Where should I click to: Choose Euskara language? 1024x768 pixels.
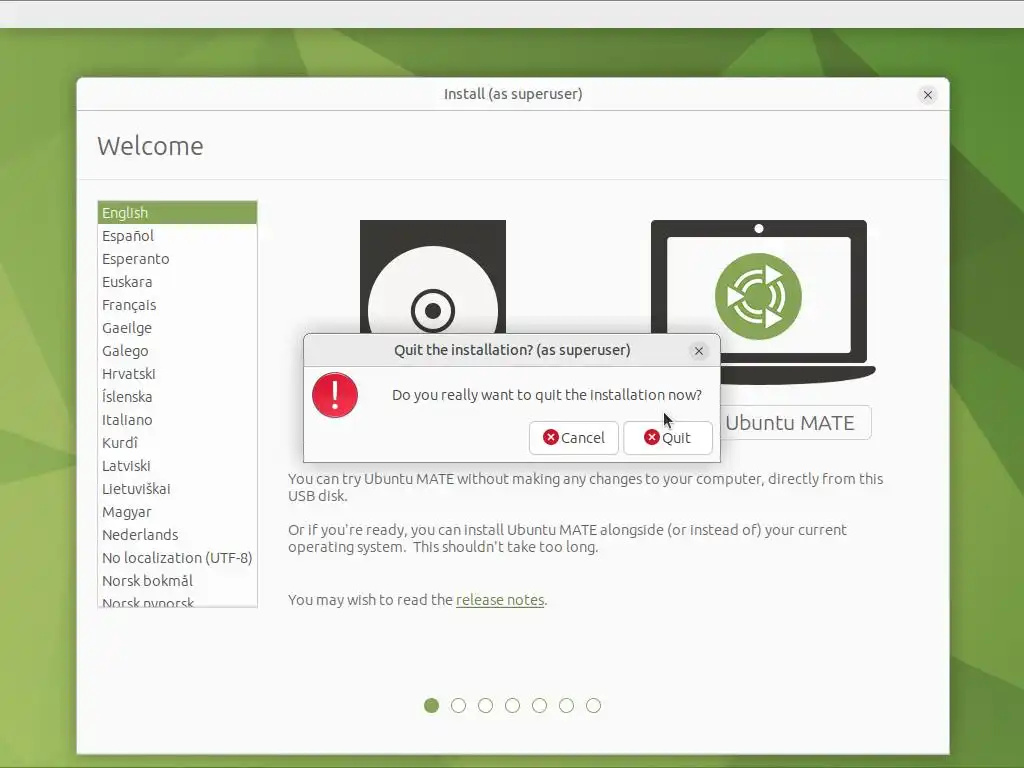pos(177,281)
